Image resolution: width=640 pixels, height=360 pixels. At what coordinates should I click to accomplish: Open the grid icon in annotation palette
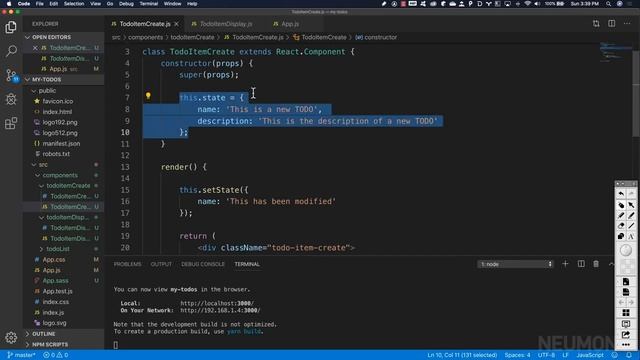(x=626, y=313)
